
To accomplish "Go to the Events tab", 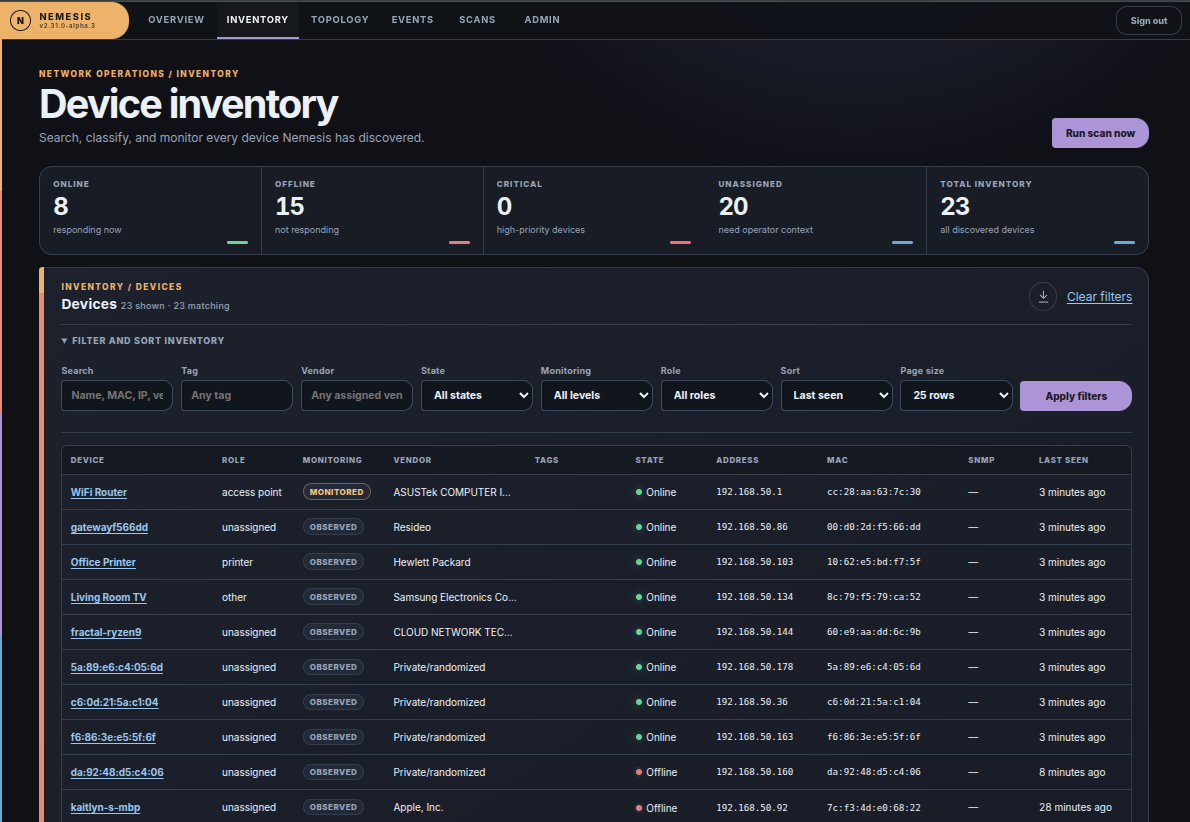I will tap(412, 20).
